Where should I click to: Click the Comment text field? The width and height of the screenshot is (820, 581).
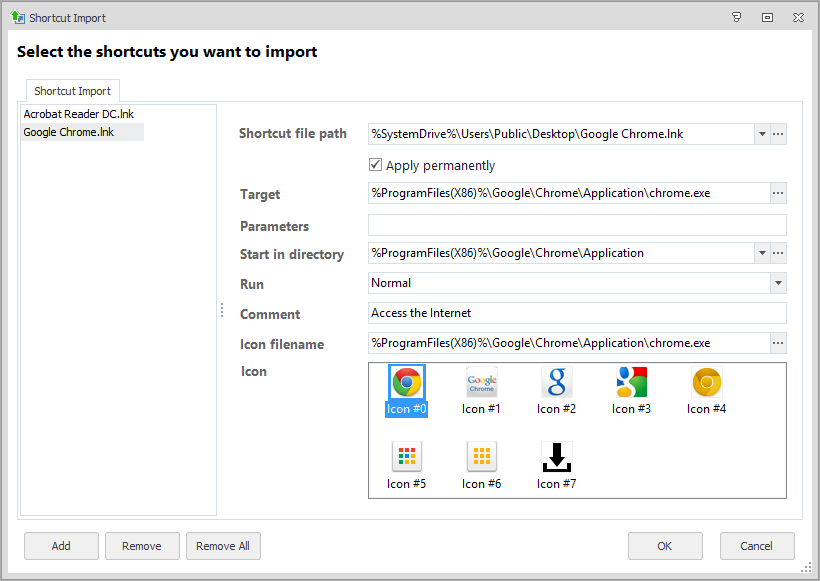[x=577, y=313]
